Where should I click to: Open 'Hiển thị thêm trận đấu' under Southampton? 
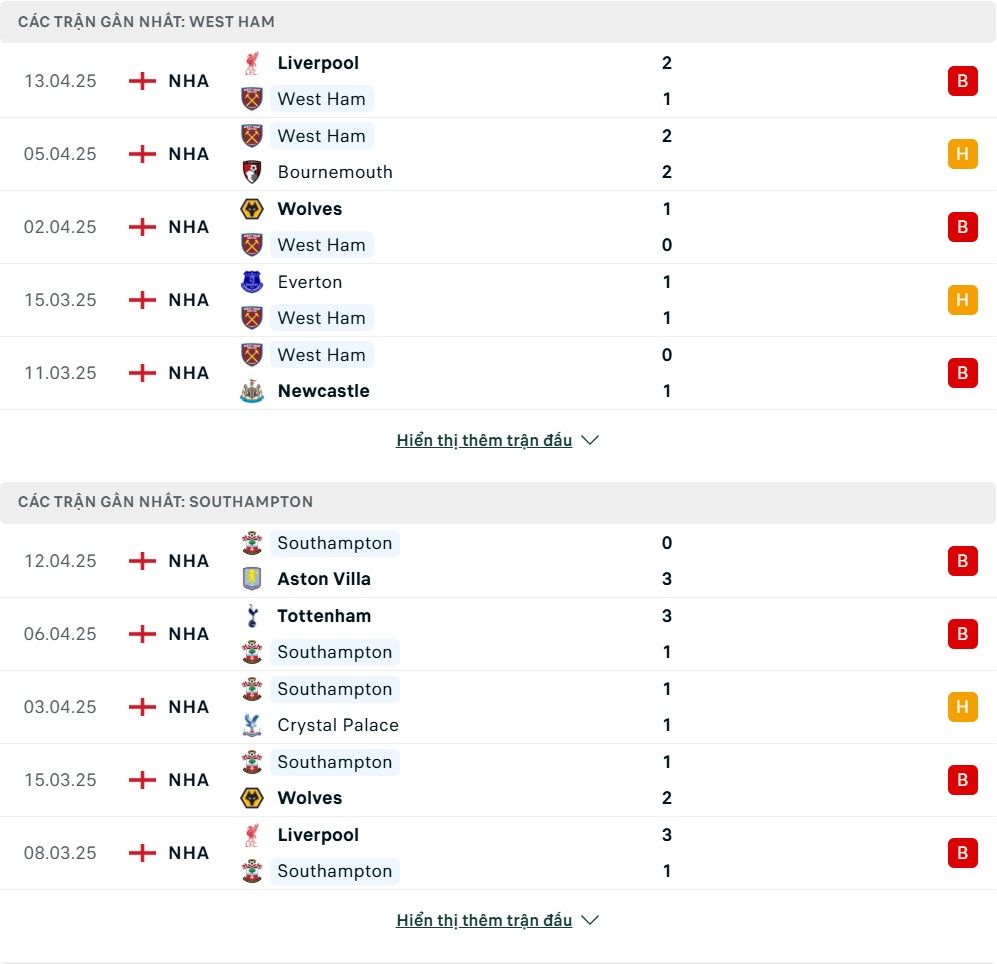(484, 920)
